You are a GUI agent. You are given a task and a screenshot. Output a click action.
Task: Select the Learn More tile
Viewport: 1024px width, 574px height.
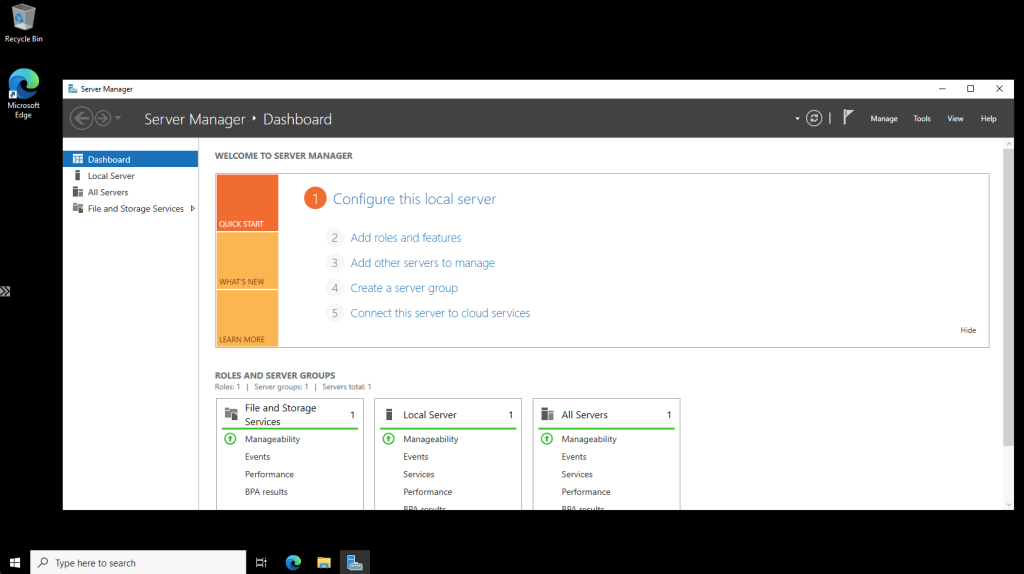pyautogui.click(x=247, y=318)
